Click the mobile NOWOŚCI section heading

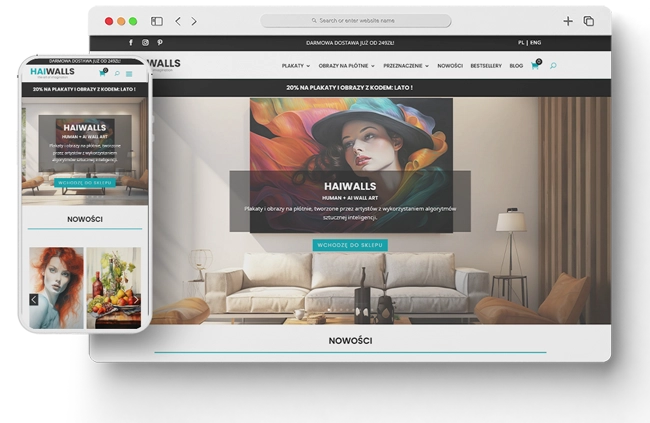tap(85, 219)
